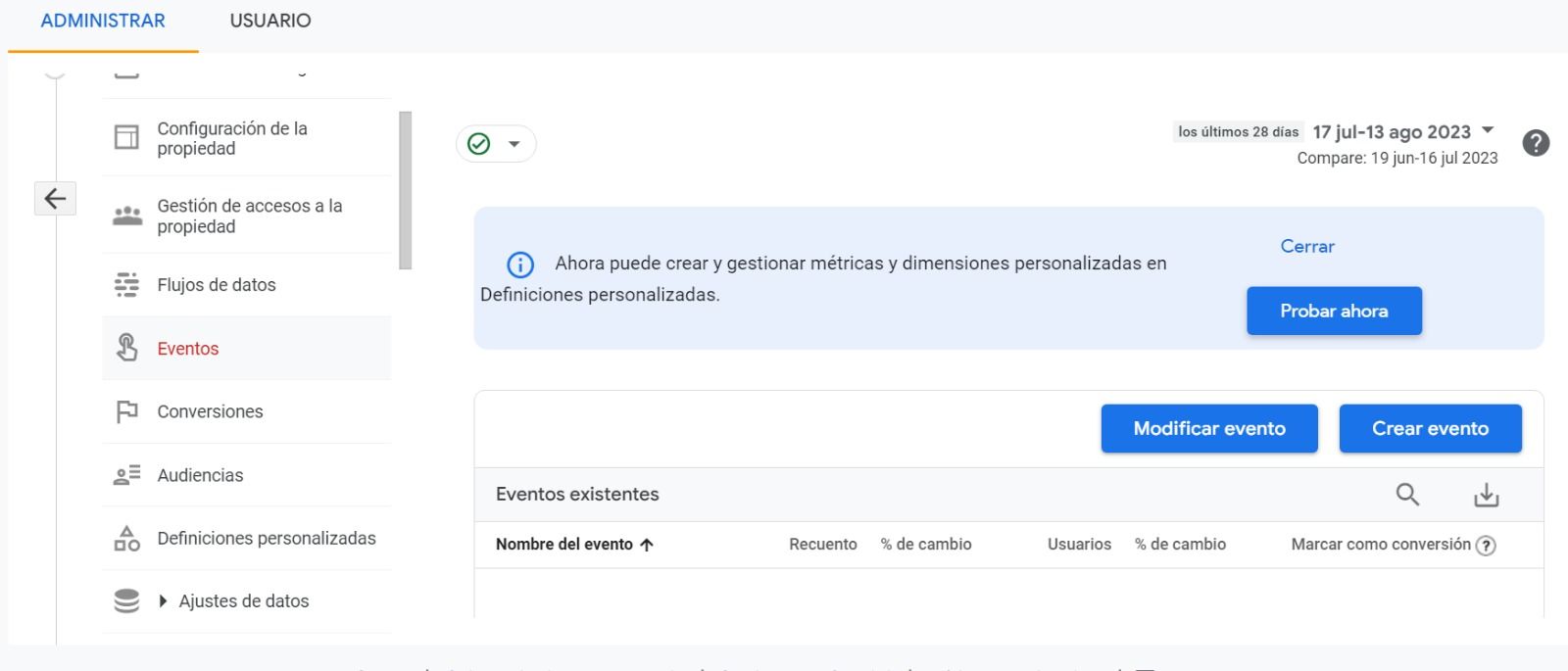
Task: Click the Definiciones personalizadas shapes icon
Action: 126,538
